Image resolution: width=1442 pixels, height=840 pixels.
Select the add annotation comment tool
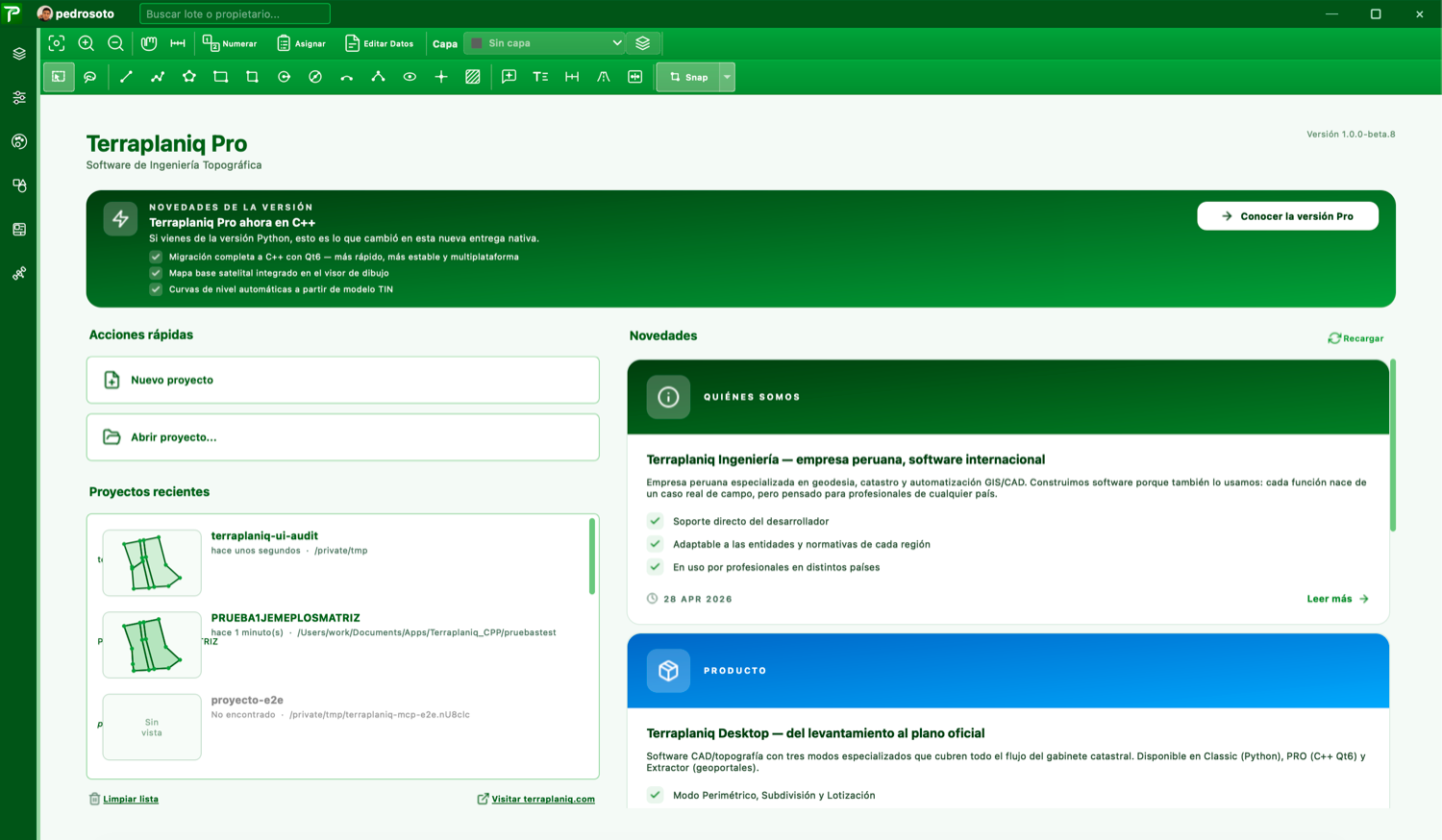pyautogui.click(x=509, y=77)
